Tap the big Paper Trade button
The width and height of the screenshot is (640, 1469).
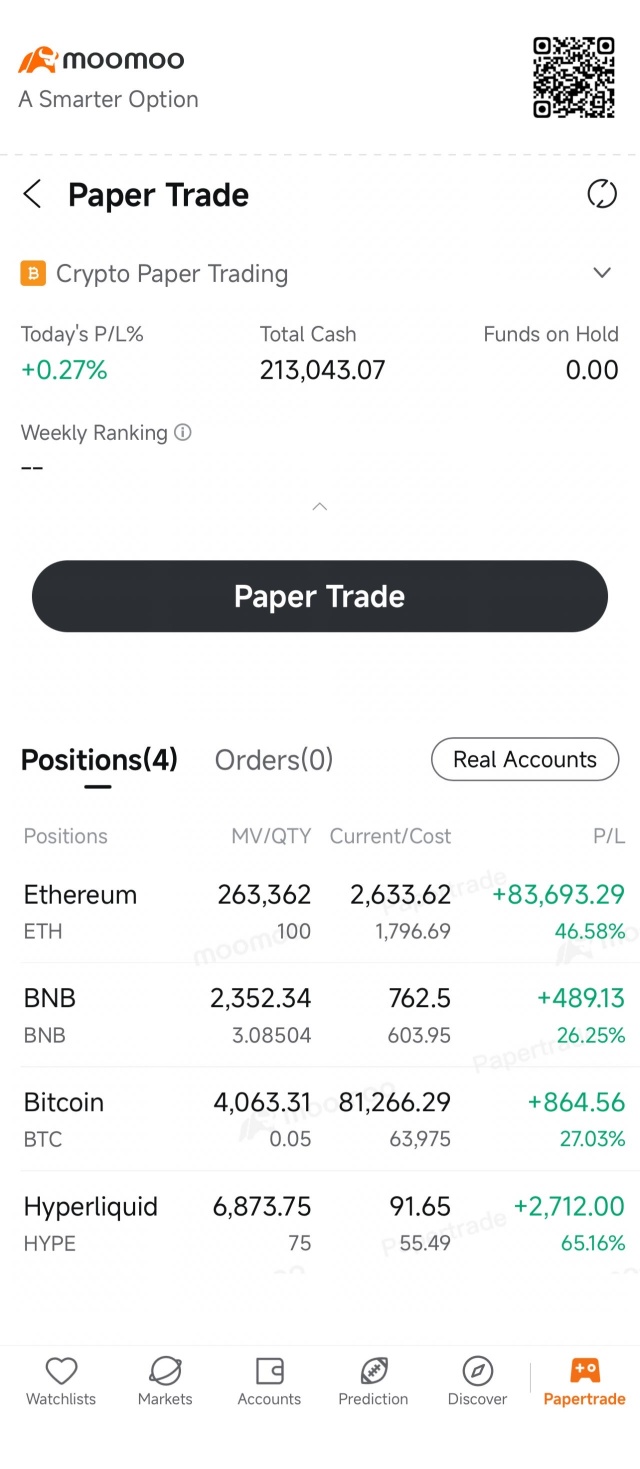tap(320, 596)
